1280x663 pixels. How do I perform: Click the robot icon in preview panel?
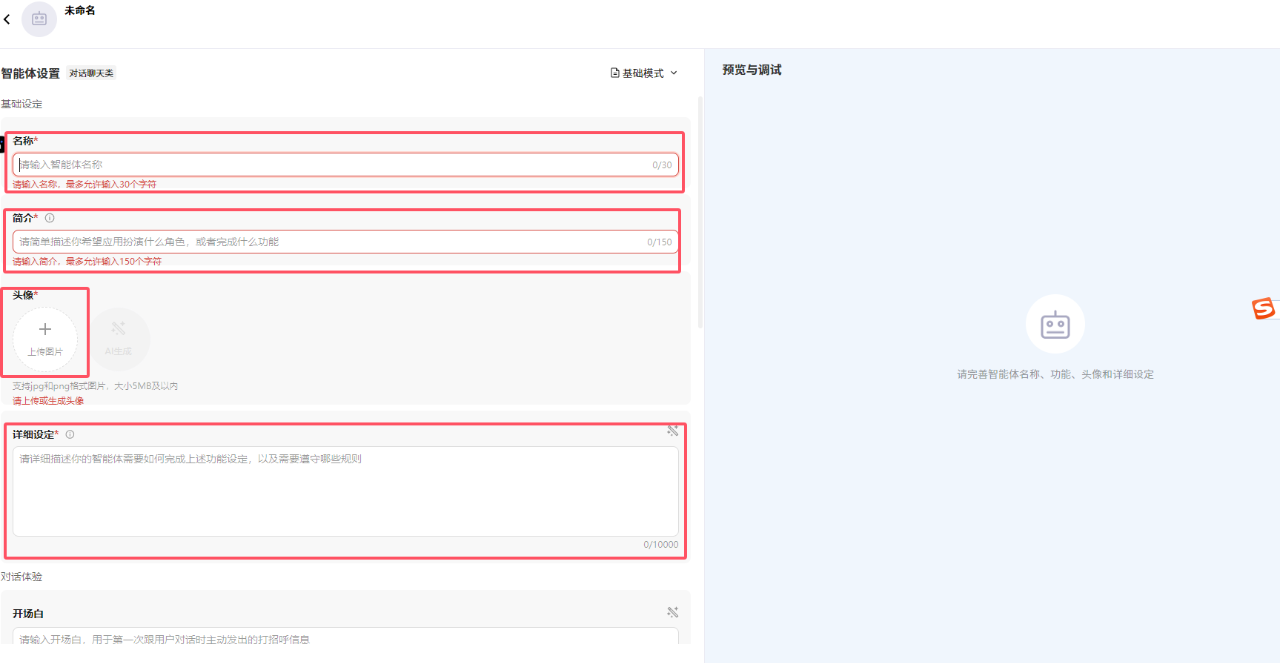(1055, 324)
